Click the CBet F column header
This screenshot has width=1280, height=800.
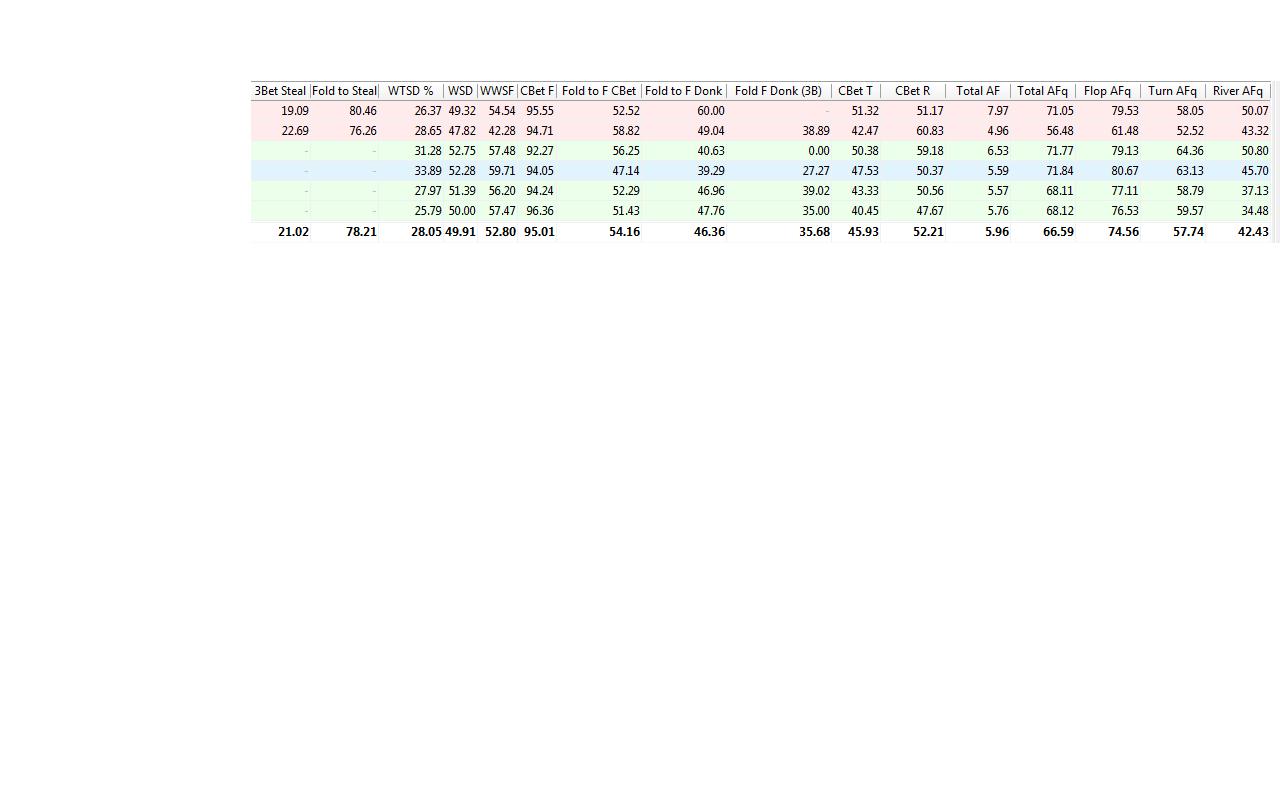537,91
